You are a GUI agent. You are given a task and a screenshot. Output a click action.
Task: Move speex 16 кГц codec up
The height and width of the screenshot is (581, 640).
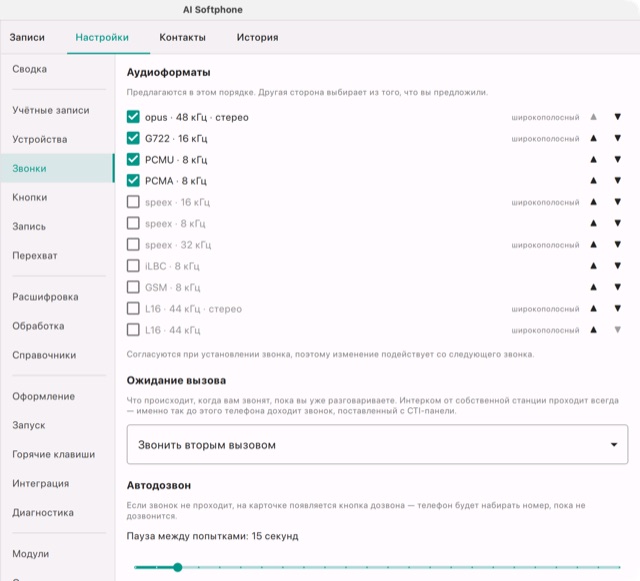(593, 202)
